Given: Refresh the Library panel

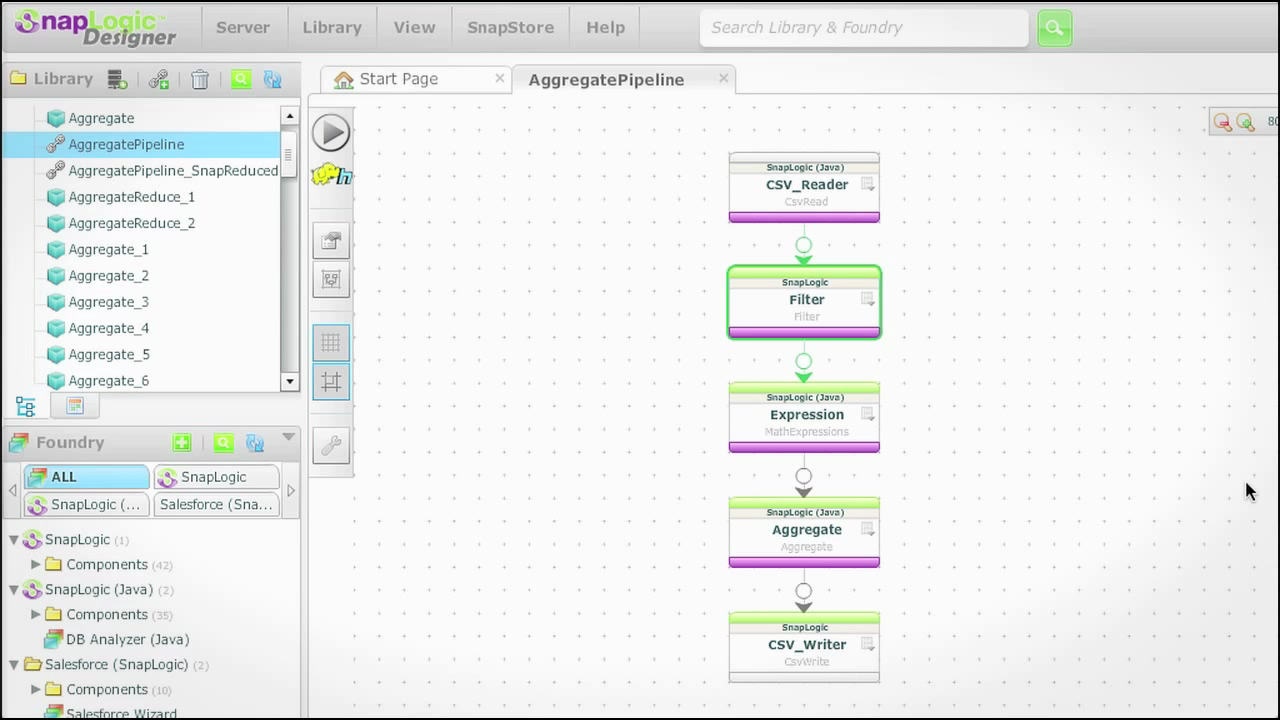Looking at the screenshot, I should (272, 79).
